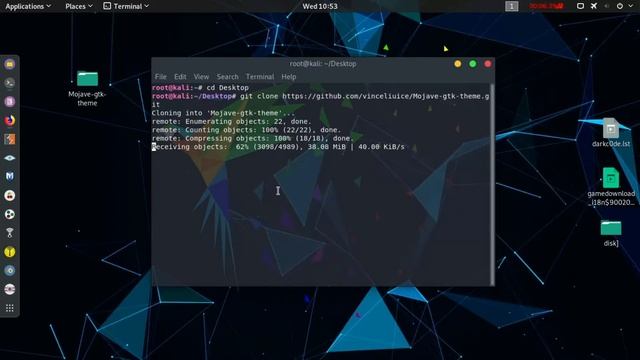Show all applications grid
Screen dimensions: 640x360
coord(10,308)
